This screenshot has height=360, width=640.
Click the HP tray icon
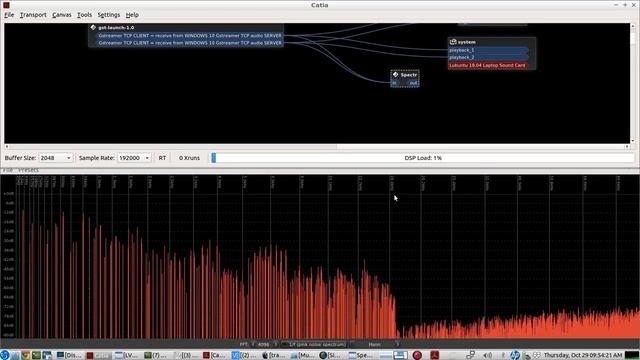[x=515, y=355]
